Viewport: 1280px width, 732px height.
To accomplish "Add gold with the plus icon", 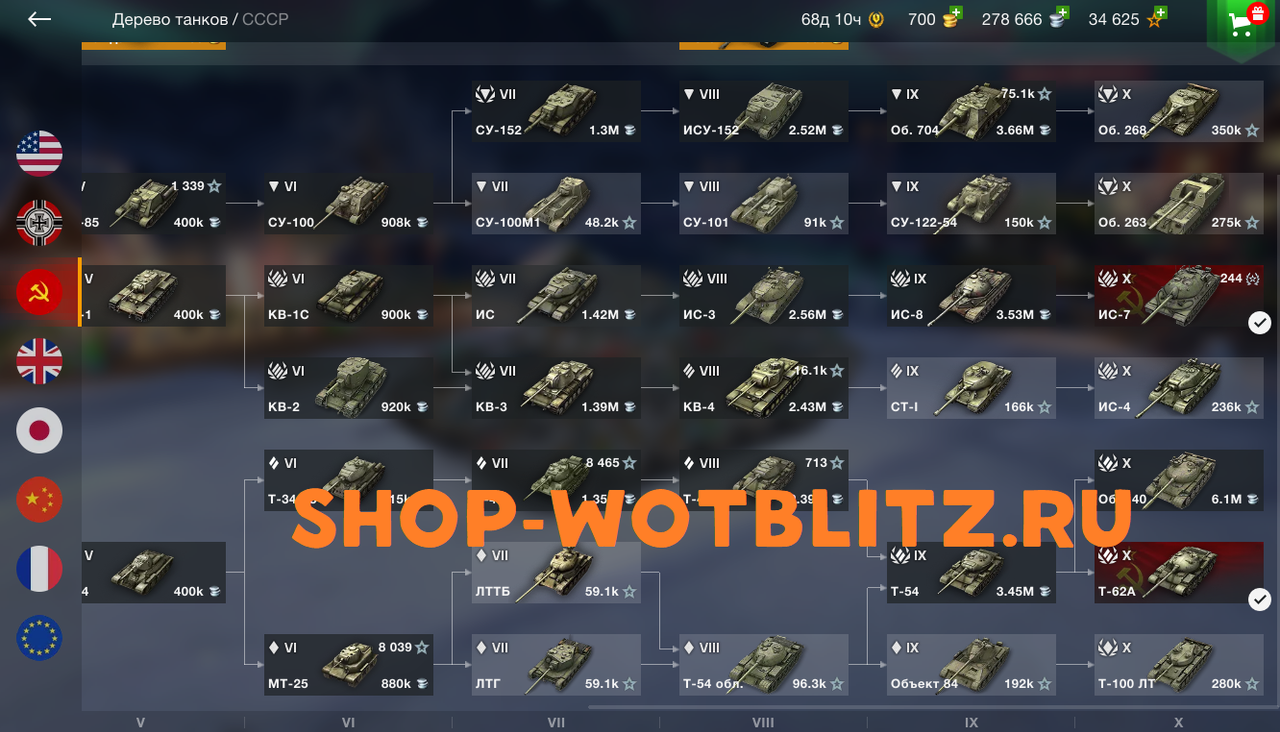I will click(955, 13).
